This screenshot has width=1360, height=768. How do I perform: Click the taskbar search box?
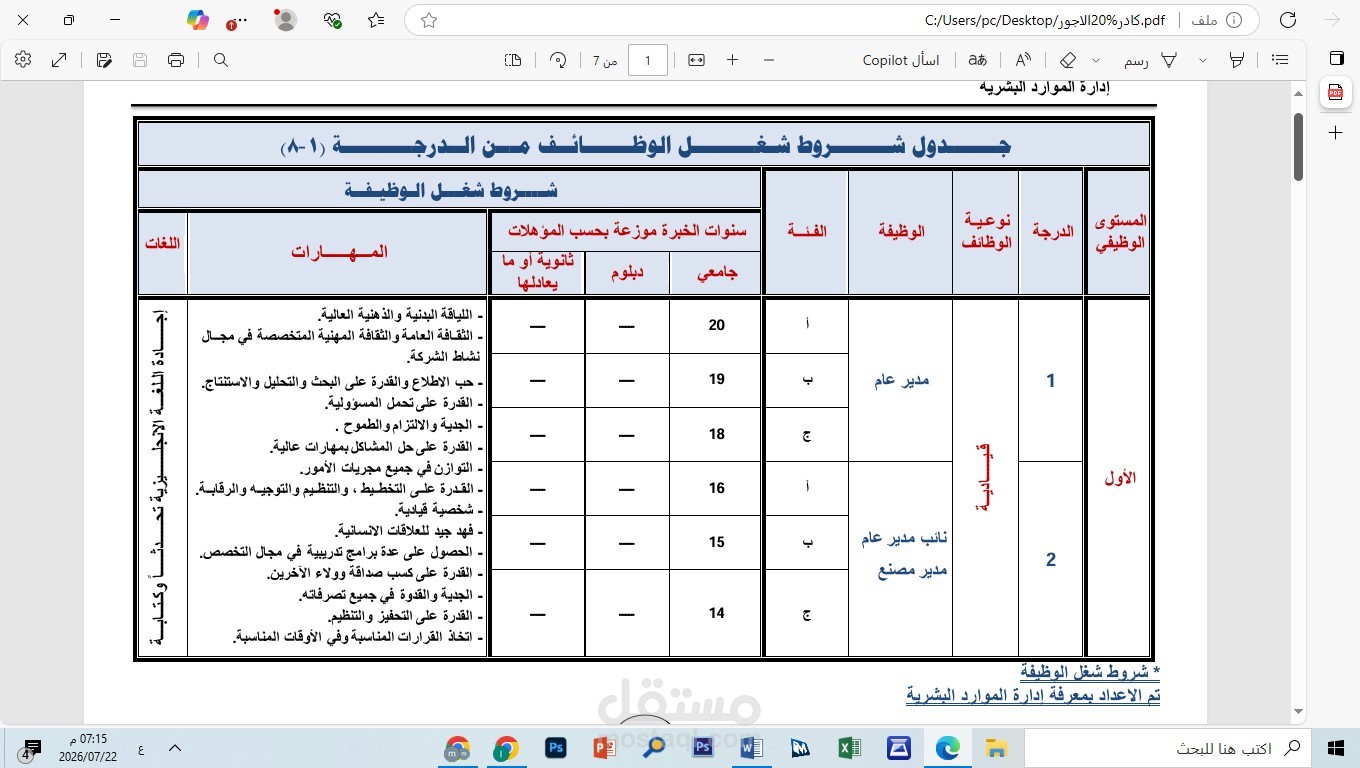(1167, 747)
